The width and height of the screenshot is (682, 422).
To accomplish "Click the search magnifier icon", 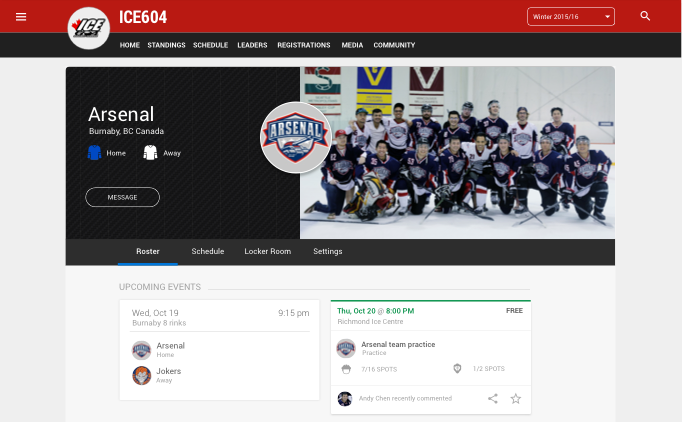I will 645,17.
